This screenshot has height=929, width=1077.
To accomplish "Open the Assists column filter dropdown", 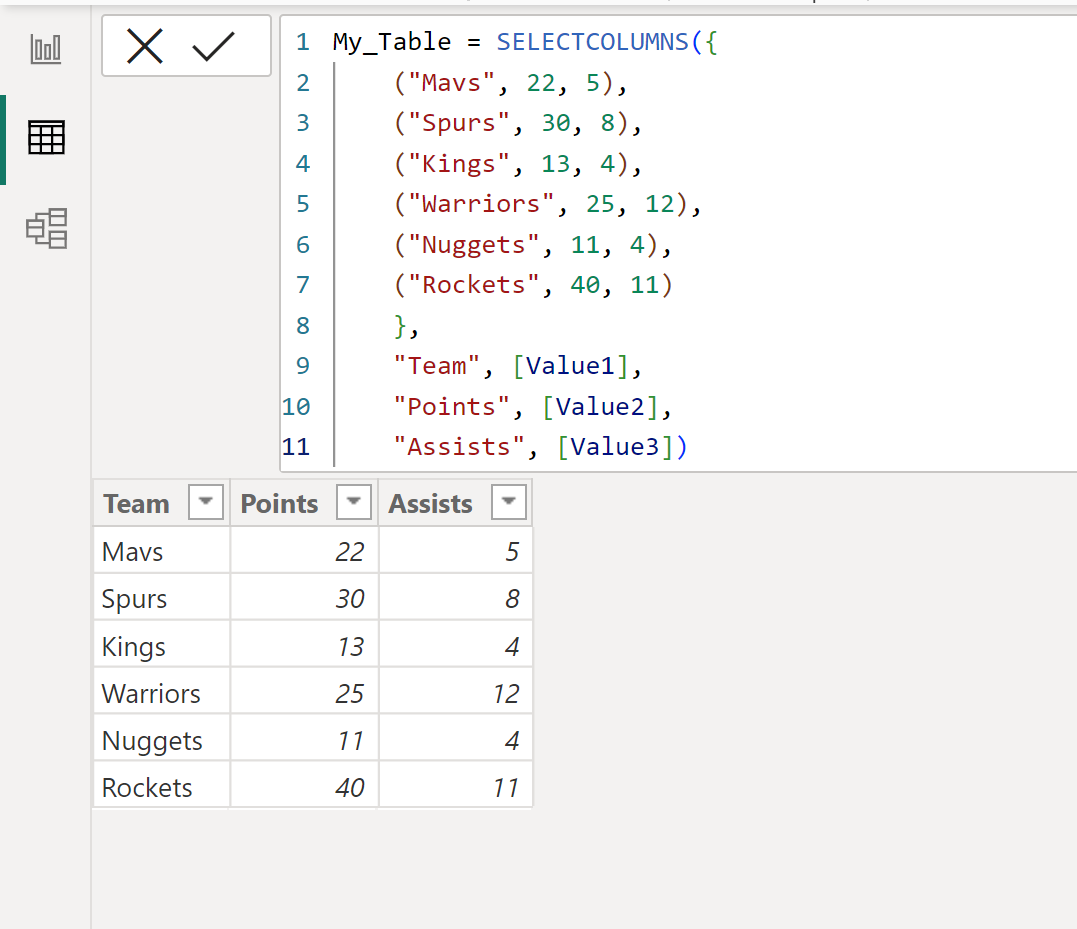I will [x=509, y=502].
